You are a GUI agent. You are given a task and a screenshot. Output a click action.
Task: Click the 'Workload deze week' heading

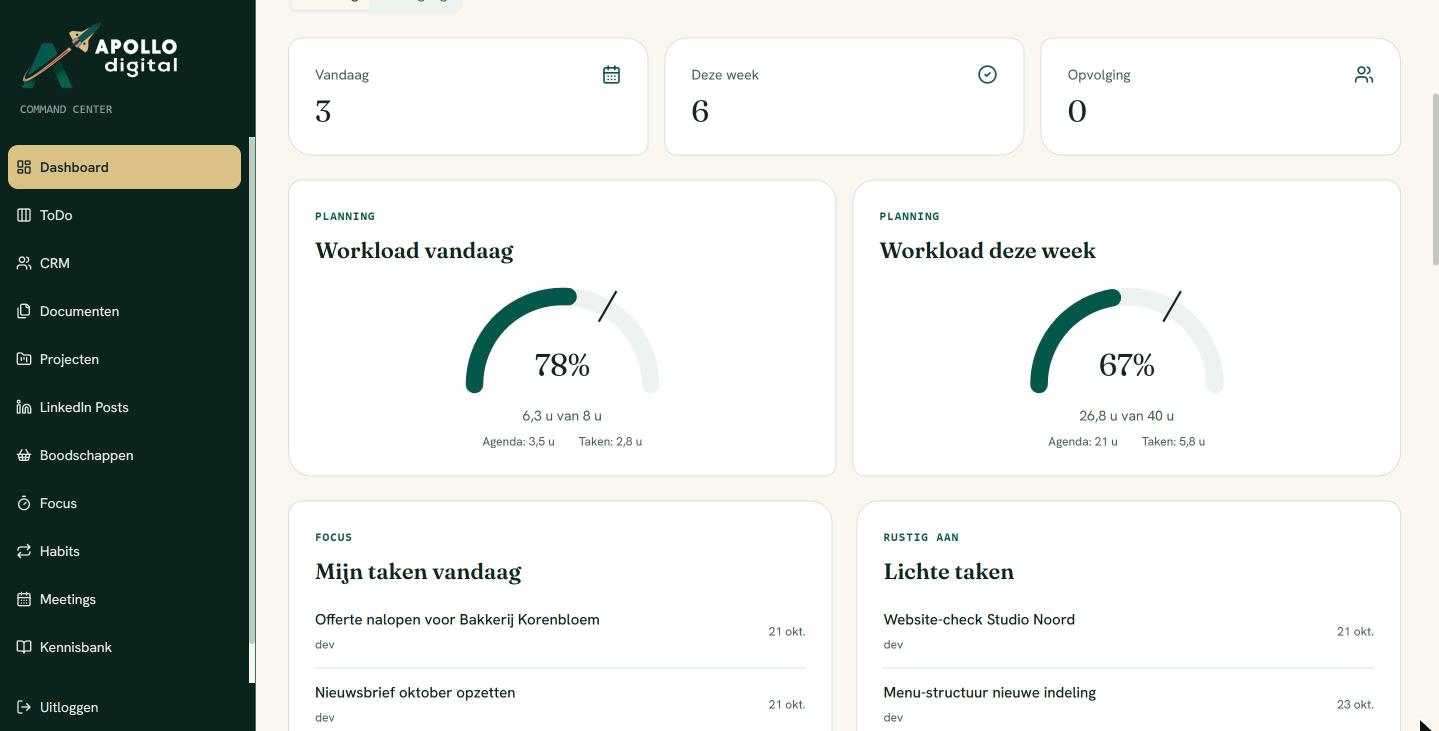pos(987,250)
